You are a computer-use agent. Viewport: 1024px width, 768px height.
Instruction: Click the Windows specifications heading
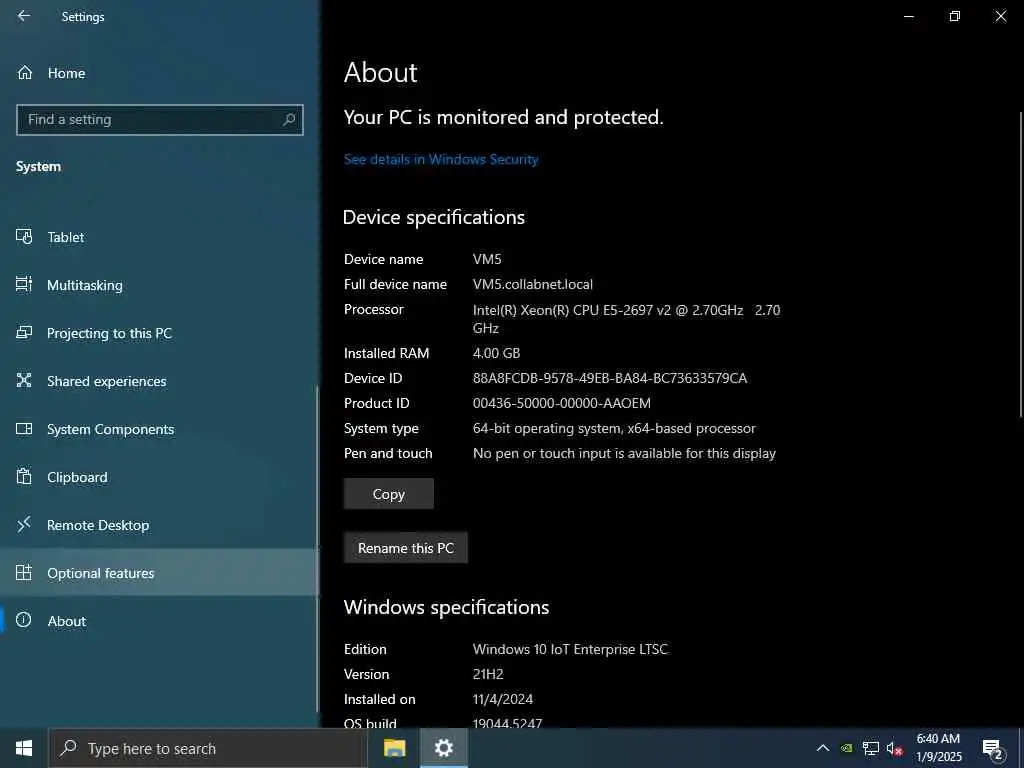click(446, 607)
